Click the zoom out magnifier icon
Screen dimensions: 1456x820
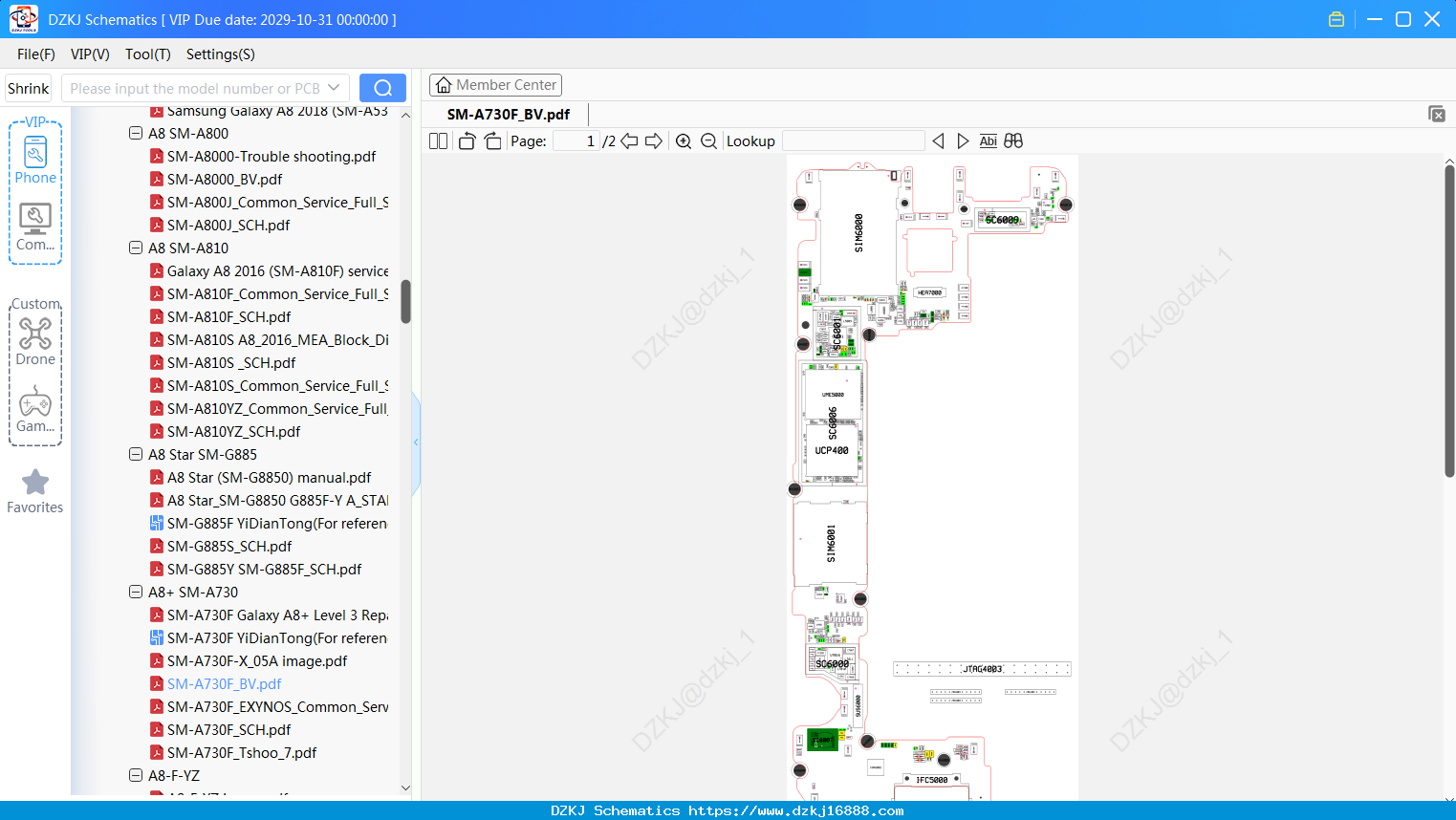pyautogui.click(x=708, y=141)
